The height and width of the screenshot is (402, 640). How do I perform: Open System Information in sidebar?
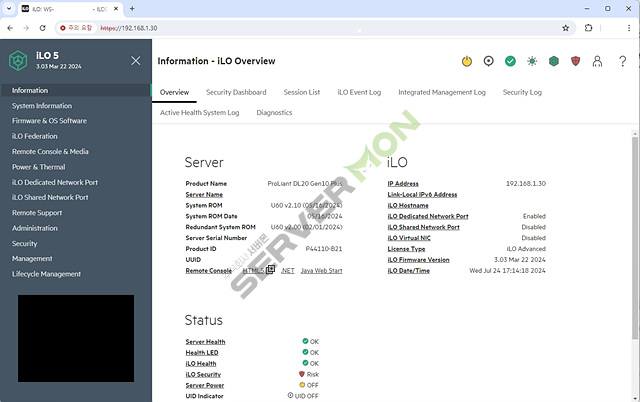tap(42, 106)
